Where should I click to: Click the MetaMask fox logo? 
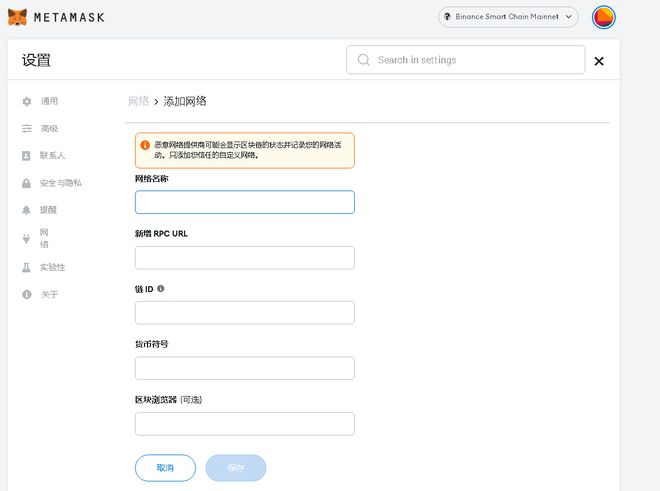pyautogui.click(x=17, y=17)
